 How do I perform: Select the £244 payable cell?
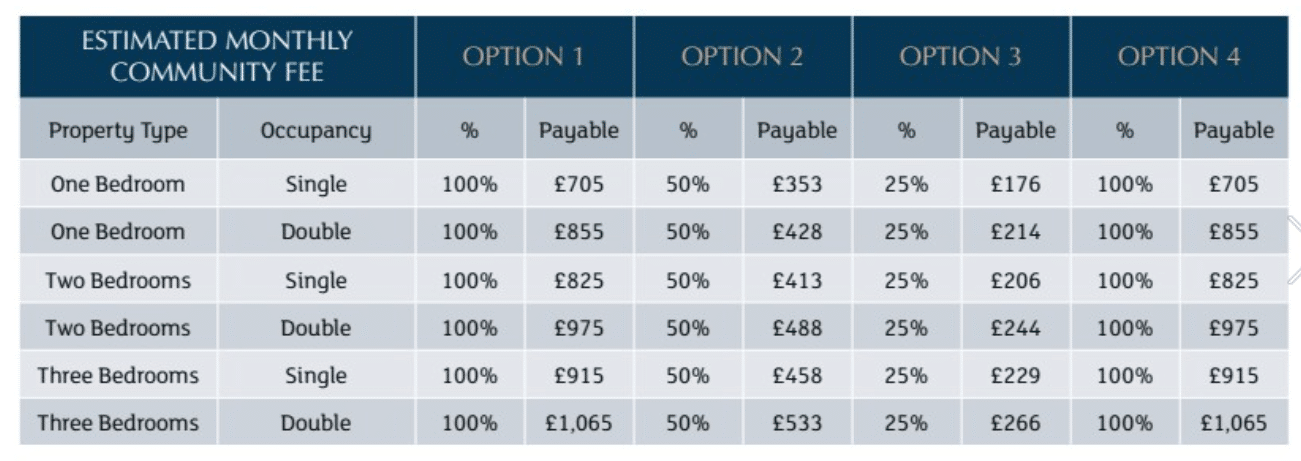click(x=1015, y=328)
